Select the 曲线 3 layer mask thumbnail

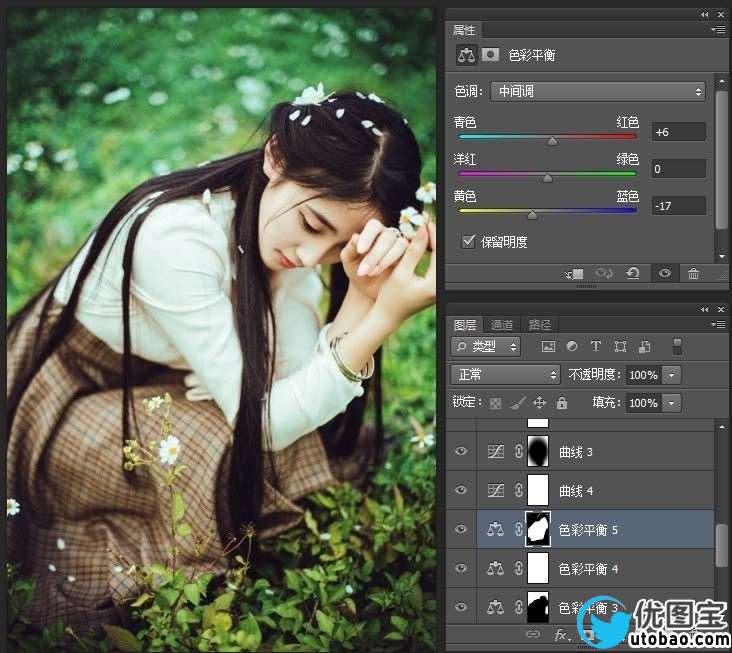pos(538,451)
